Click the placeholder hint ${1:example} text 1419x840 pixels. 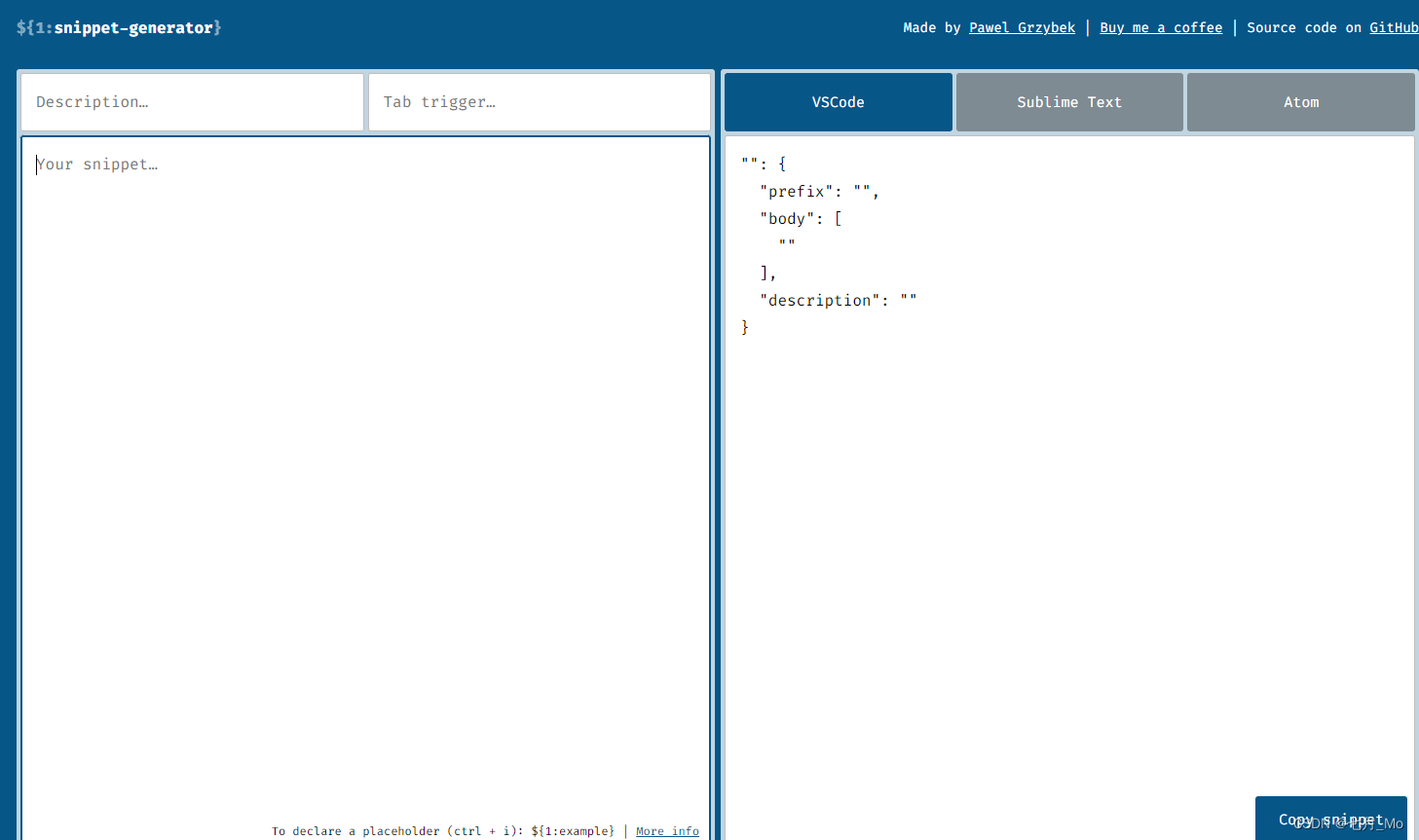tap(573, 831)
